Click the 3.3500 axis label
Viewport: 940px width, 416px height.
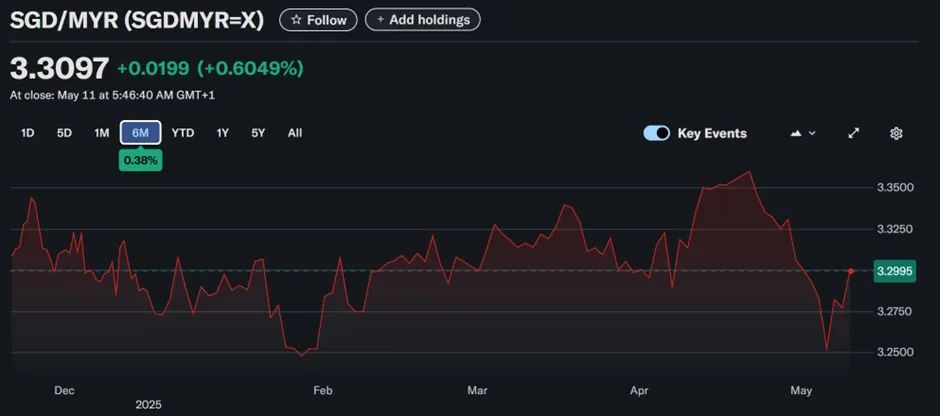[895, 188]
